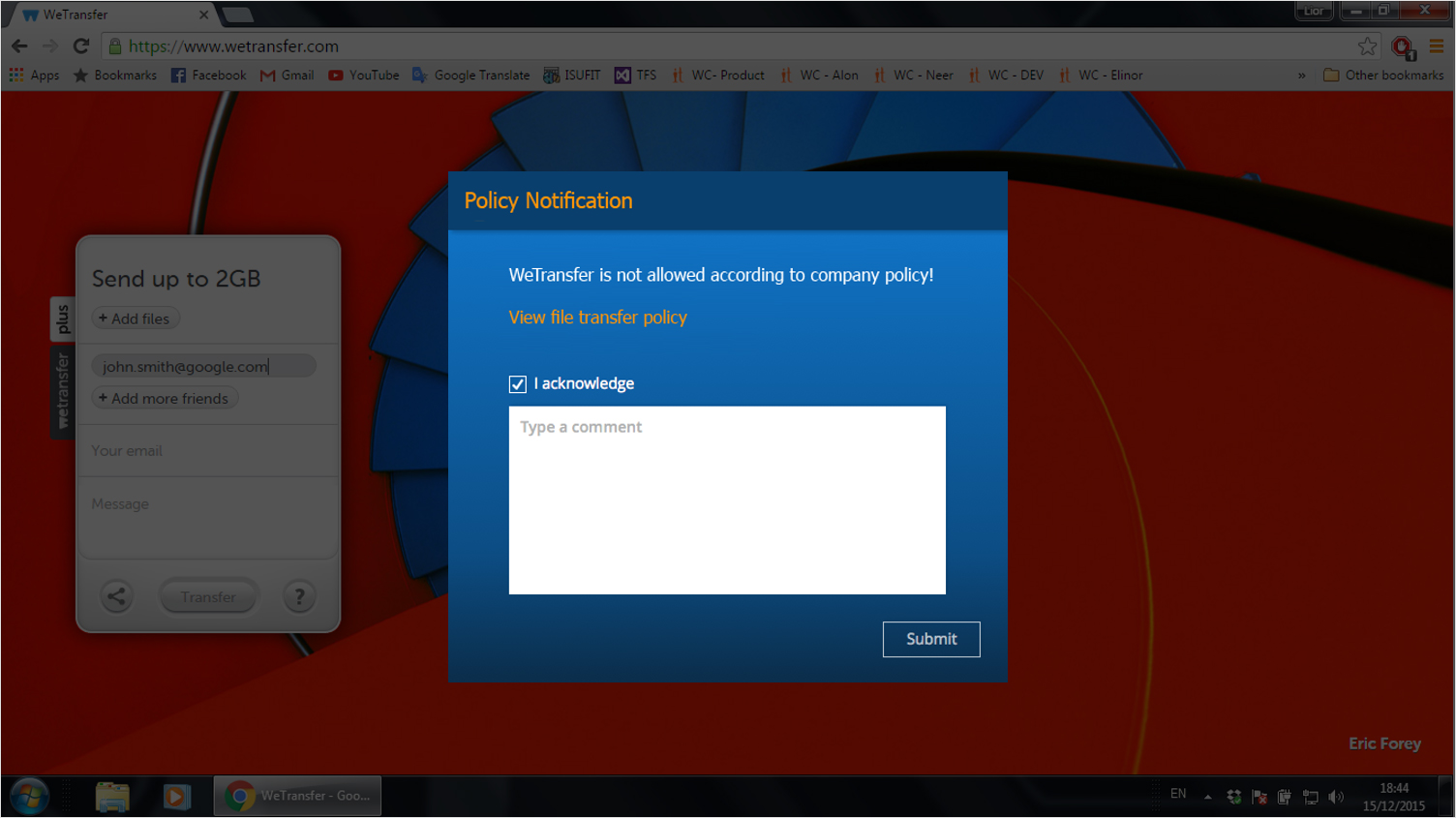
Task: Click the browser Forward arrow
Action: pos(50,45)
